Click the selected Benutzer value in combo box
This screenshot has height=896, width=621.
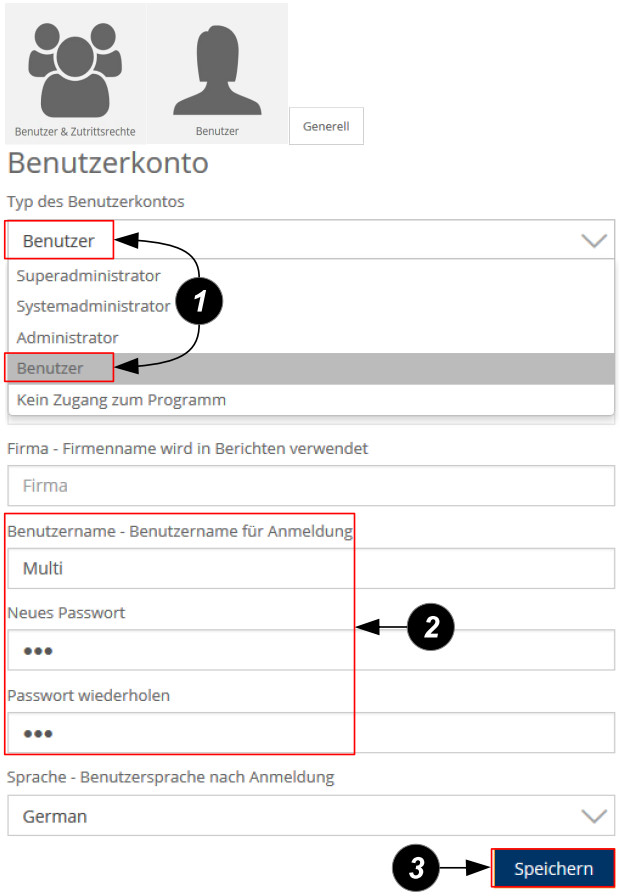(60, 241)
